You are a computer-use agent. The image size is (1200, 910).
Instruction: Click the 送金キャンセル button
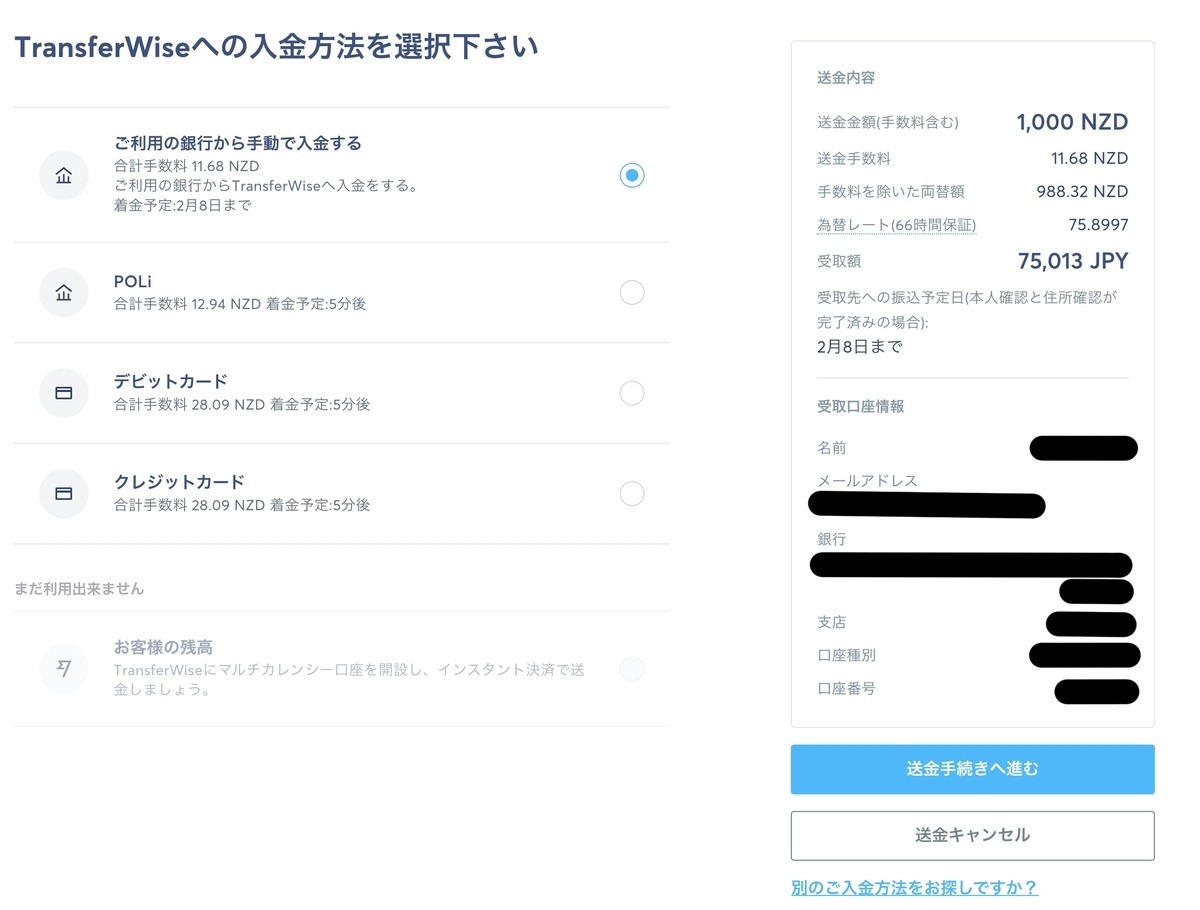[972, 835]
